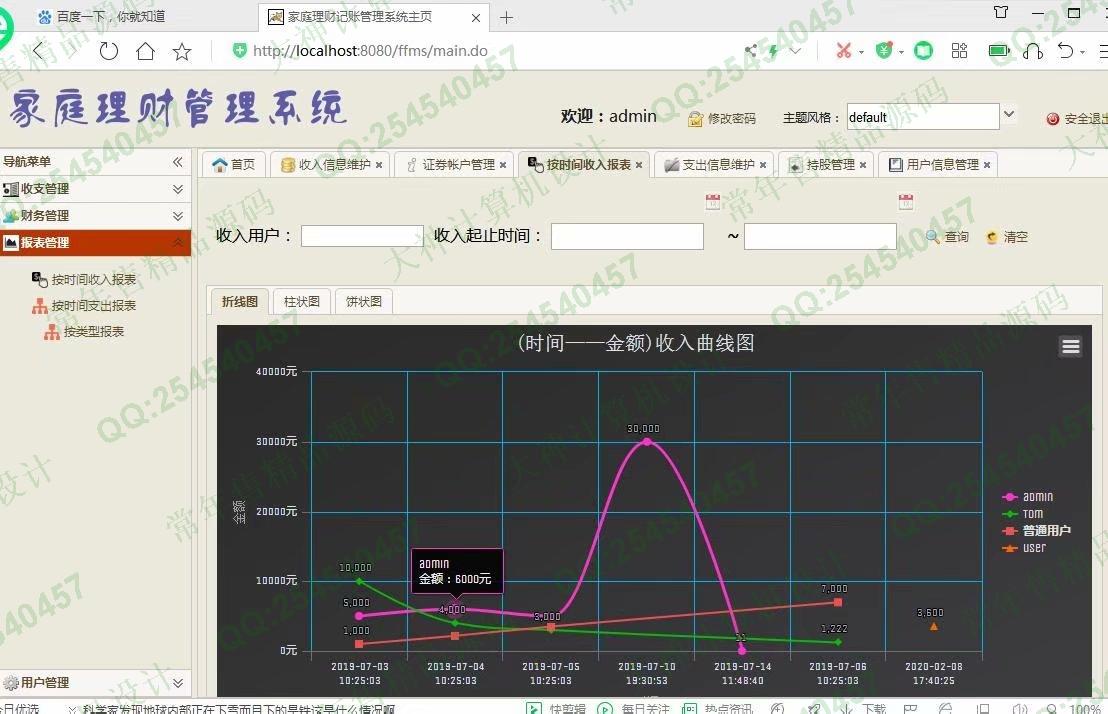Toggle the admin series in chart legend
Screen dimensions: 1108x714
(1028, 497)
